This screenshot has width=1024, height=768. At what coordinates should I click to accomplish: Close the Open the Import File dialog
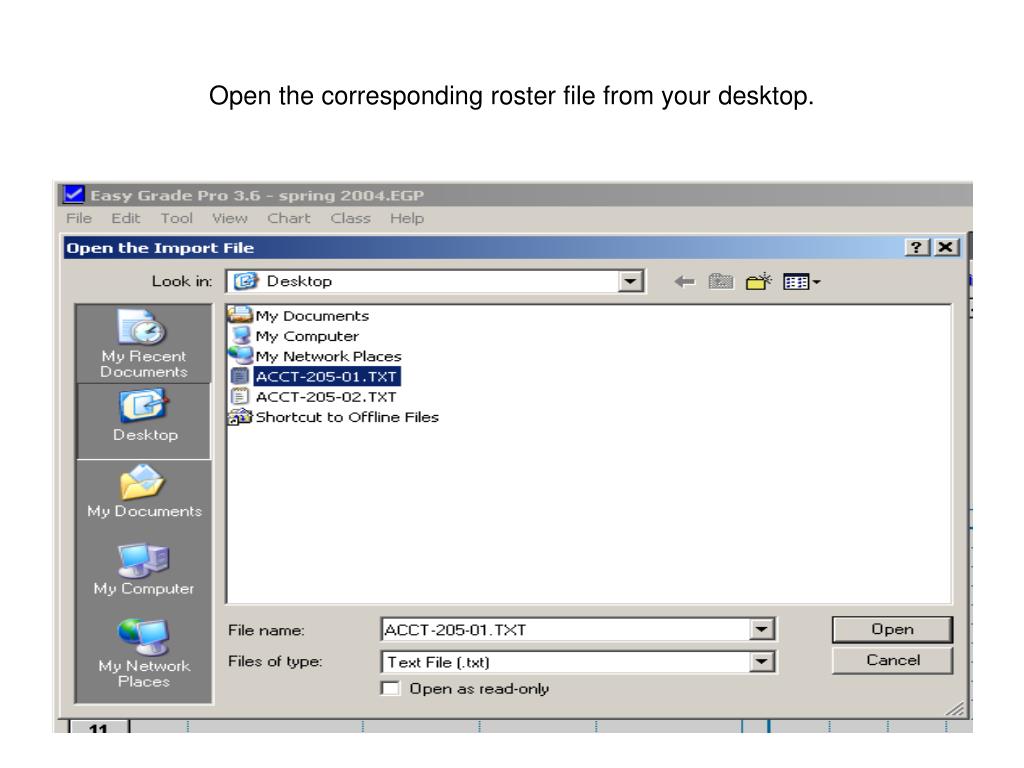click(946, 248)
